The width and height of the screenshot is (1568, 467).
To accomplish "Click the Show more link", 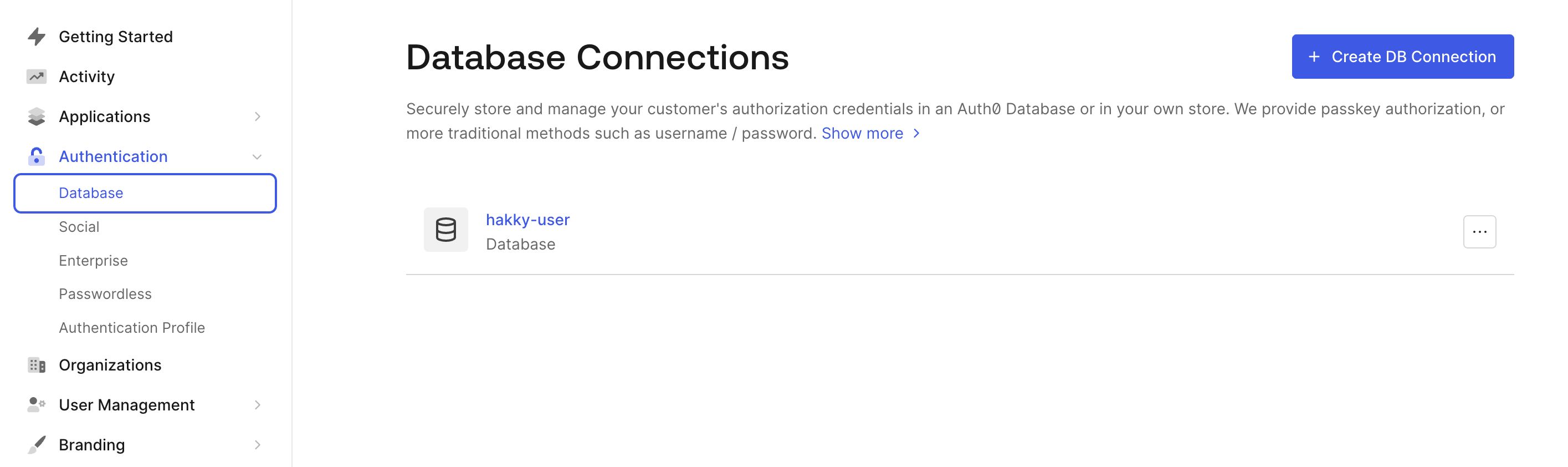I will (x=870, y=133).
